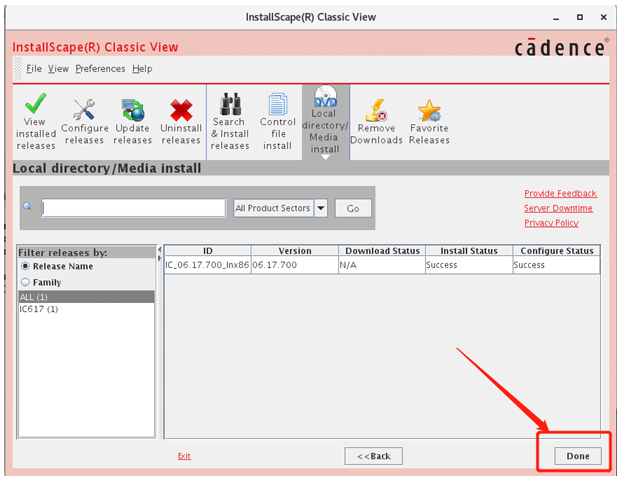Select the Family filter radio button

tap(26, 282)
